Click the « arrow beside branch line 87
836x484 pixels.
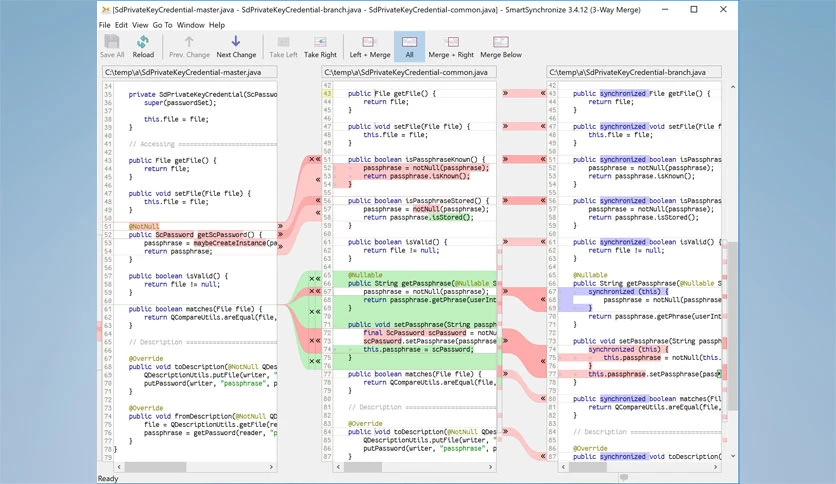(543, 456)
